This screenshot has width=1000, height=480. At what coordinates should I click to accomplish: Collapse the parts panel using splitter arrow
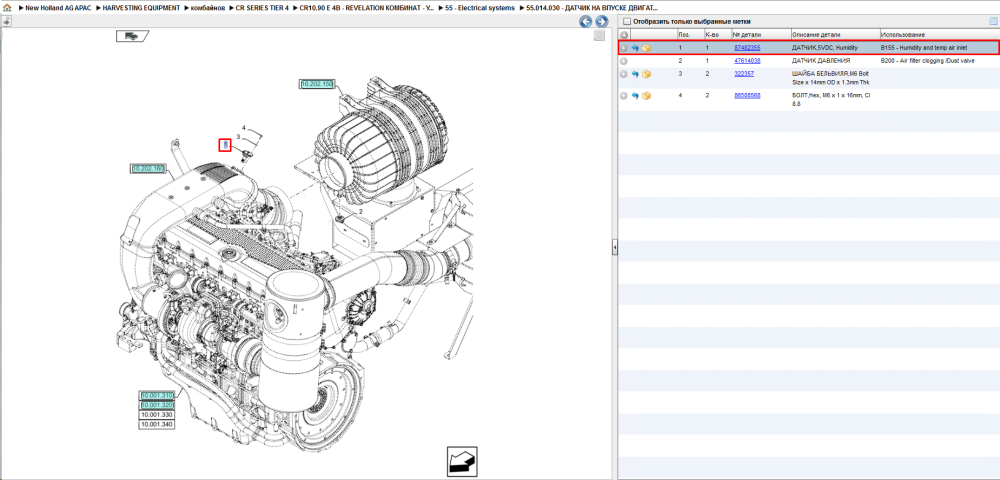click(615, 246)
